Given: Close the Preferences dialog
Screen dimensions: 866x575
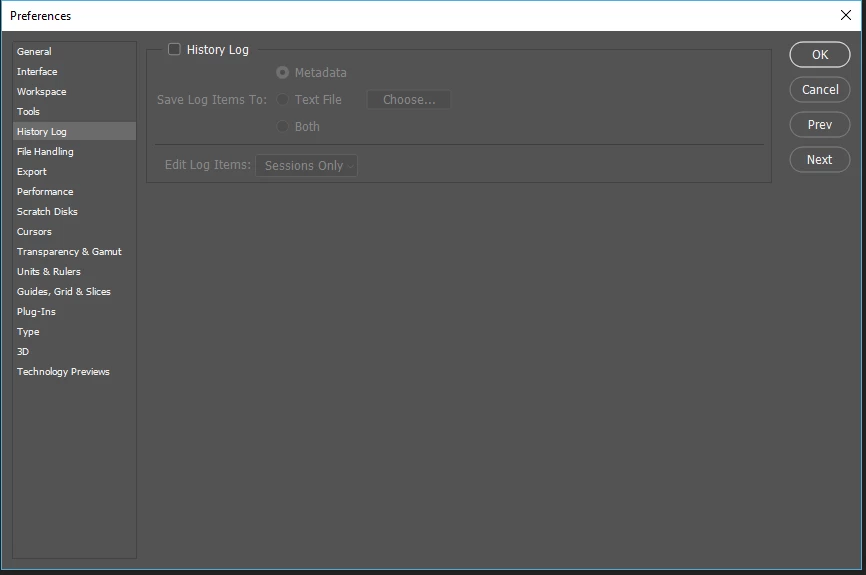Looking at the screenshot, I should [x=846, y=15].
